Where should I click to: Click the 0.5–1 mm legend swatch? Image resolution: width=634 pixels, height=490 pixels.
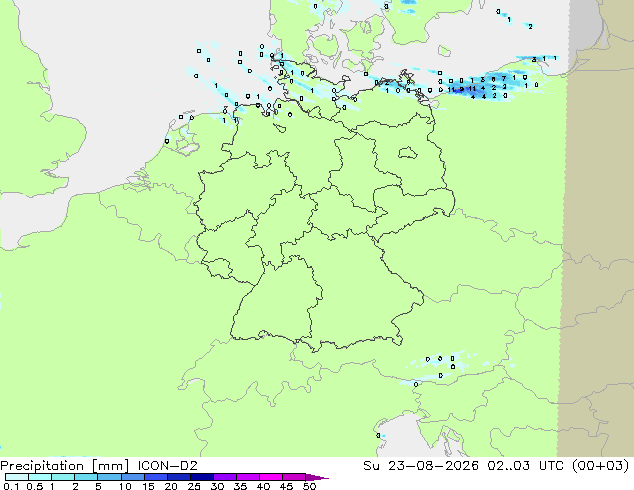click(x=40, y=477)
